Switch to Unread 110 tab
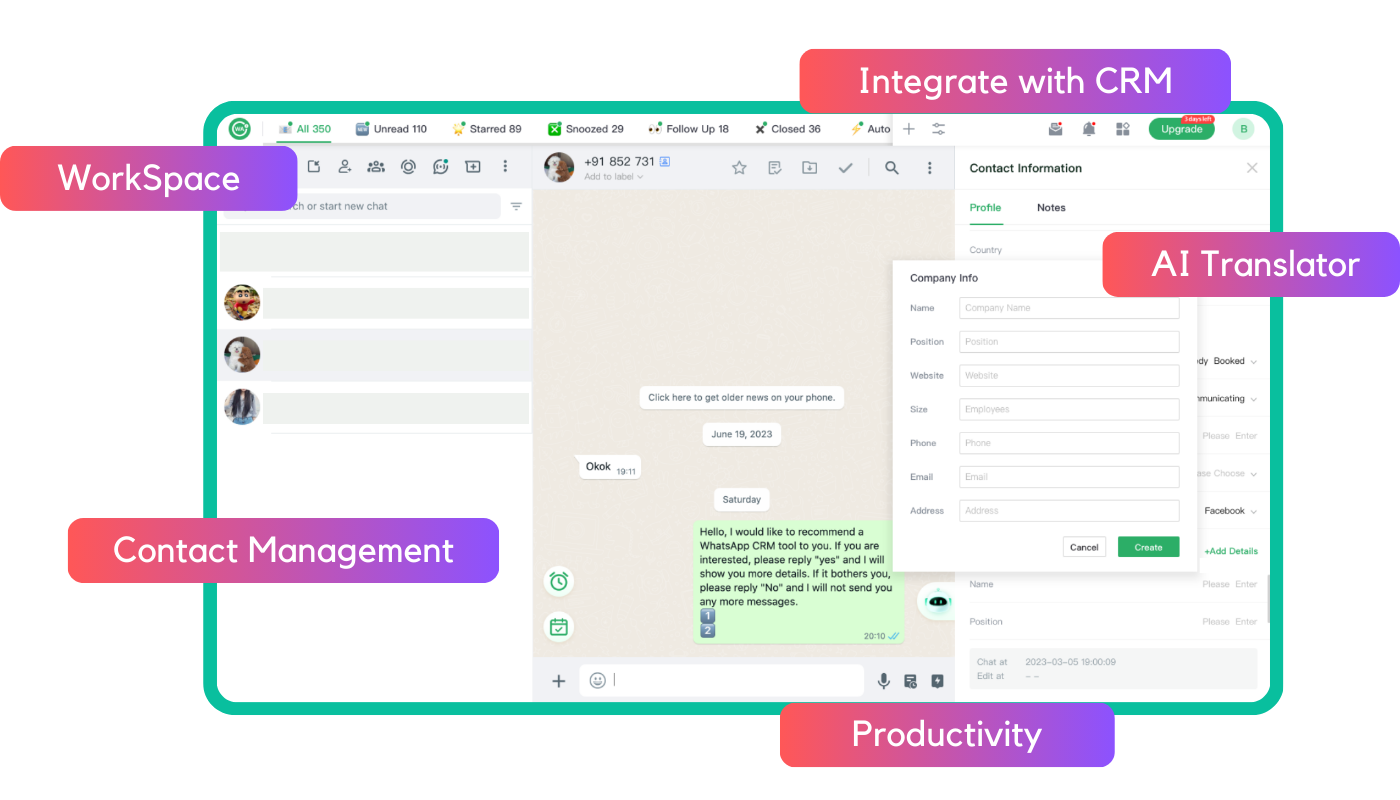The image size is (1400, 800). pyautogui.click(x=391, y=129)
